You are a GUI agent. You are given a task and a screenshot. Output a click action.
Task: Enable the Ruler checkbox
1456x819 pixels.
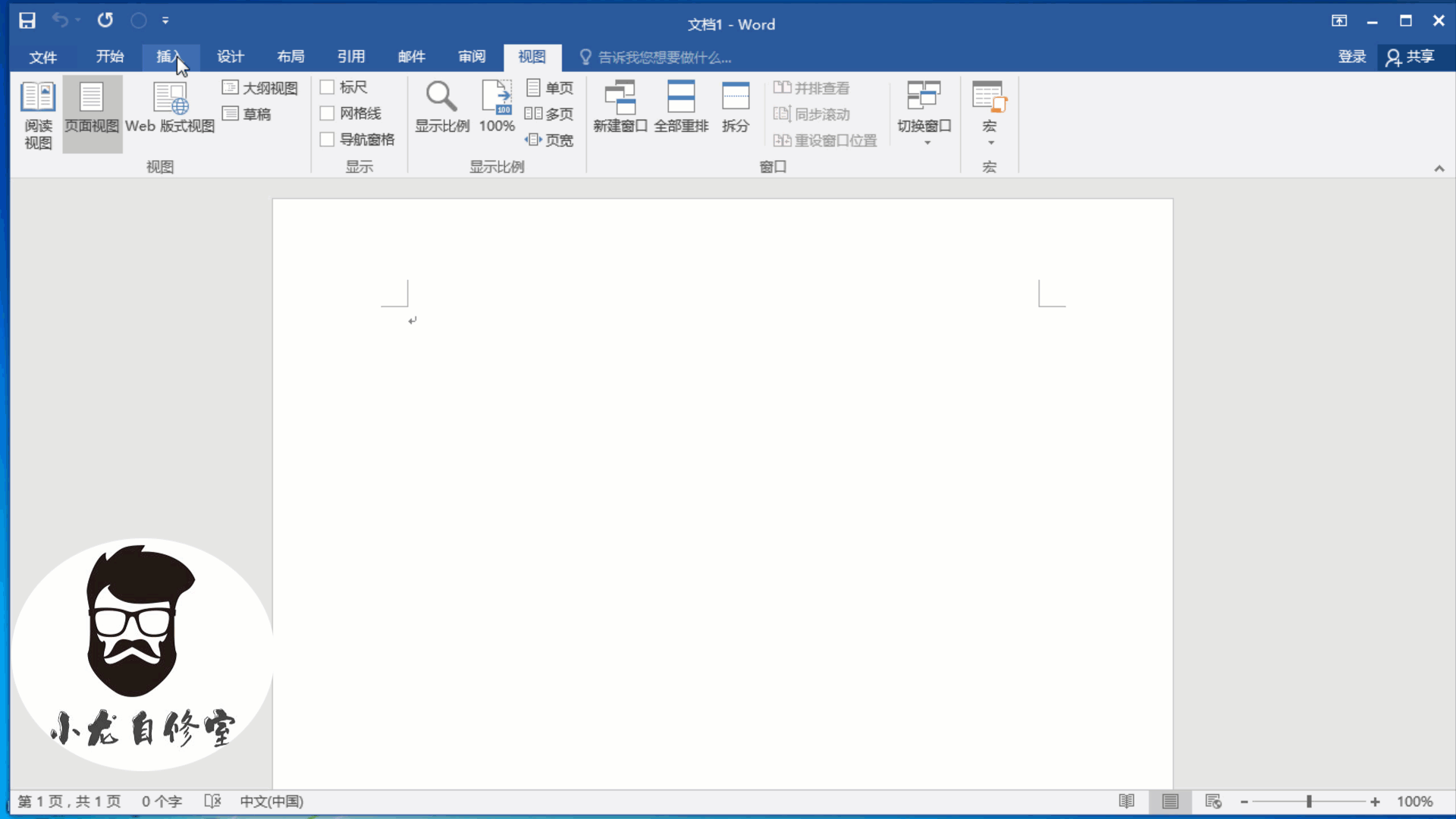(x=328, y=87)
